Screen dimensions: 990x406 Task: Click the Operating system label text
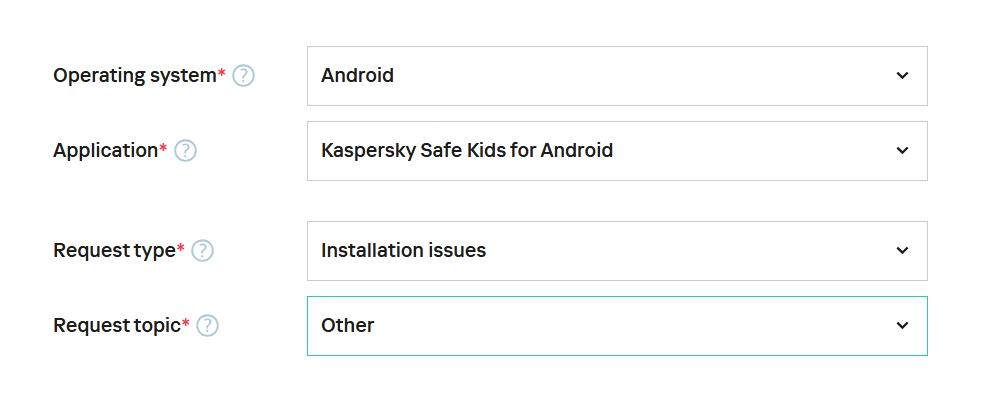pos(134,76)
